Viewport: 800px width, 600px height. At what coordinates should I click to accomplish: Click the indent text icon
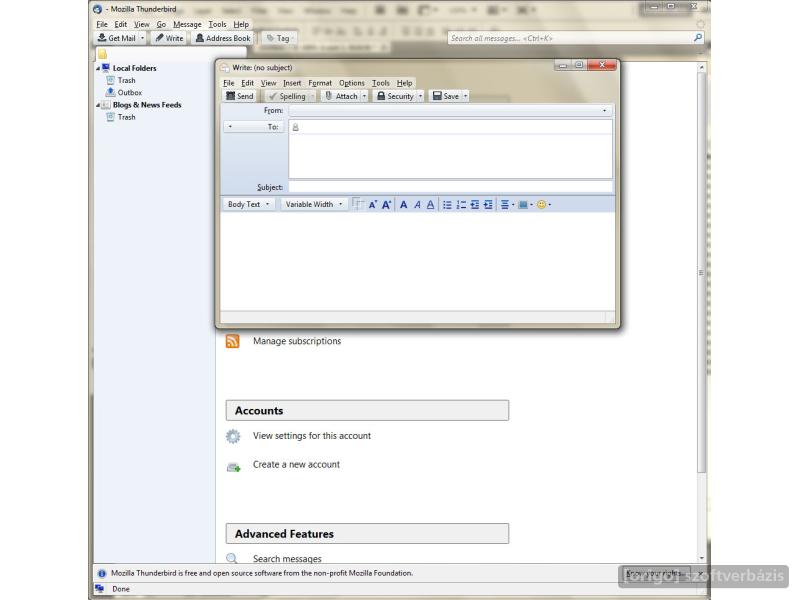[x=488, y=205]
